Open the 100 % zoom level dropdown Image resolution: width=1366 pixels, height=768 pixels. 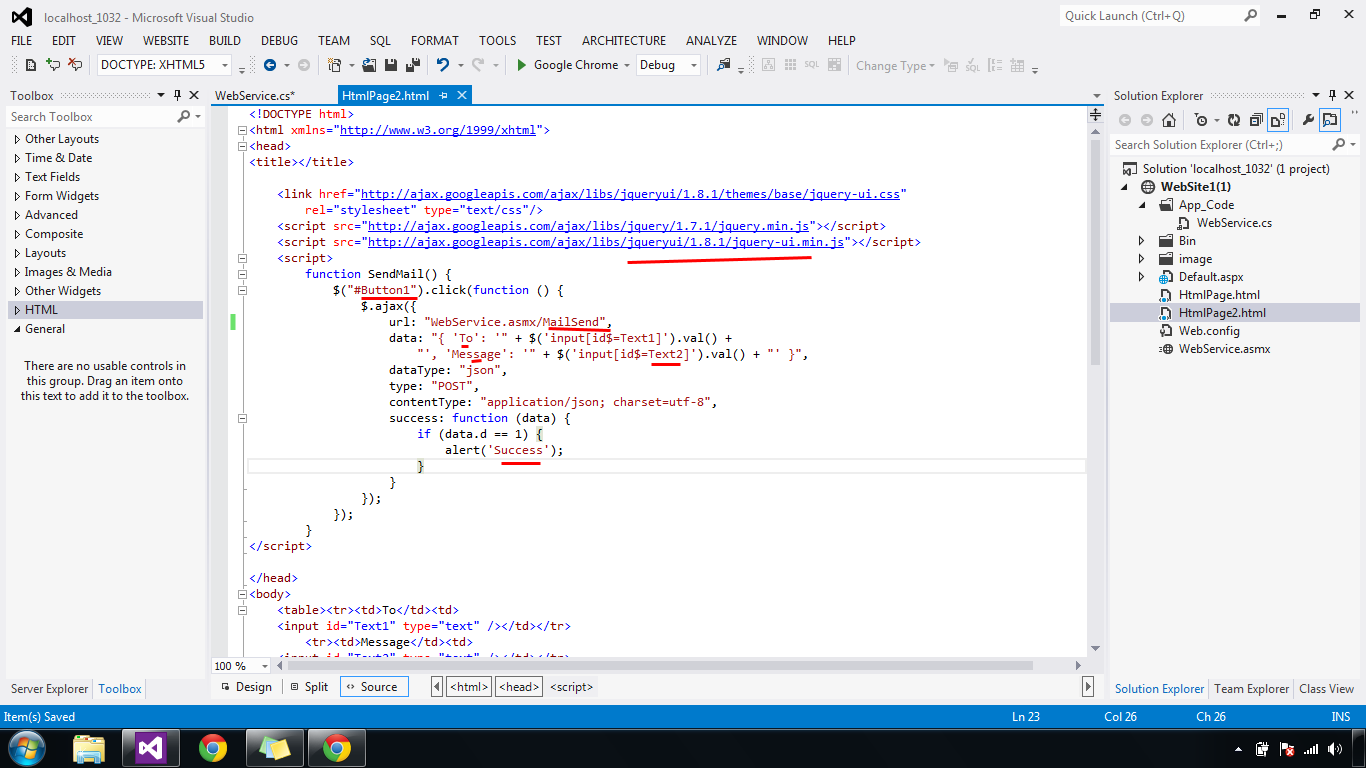(x=265, y=666)
